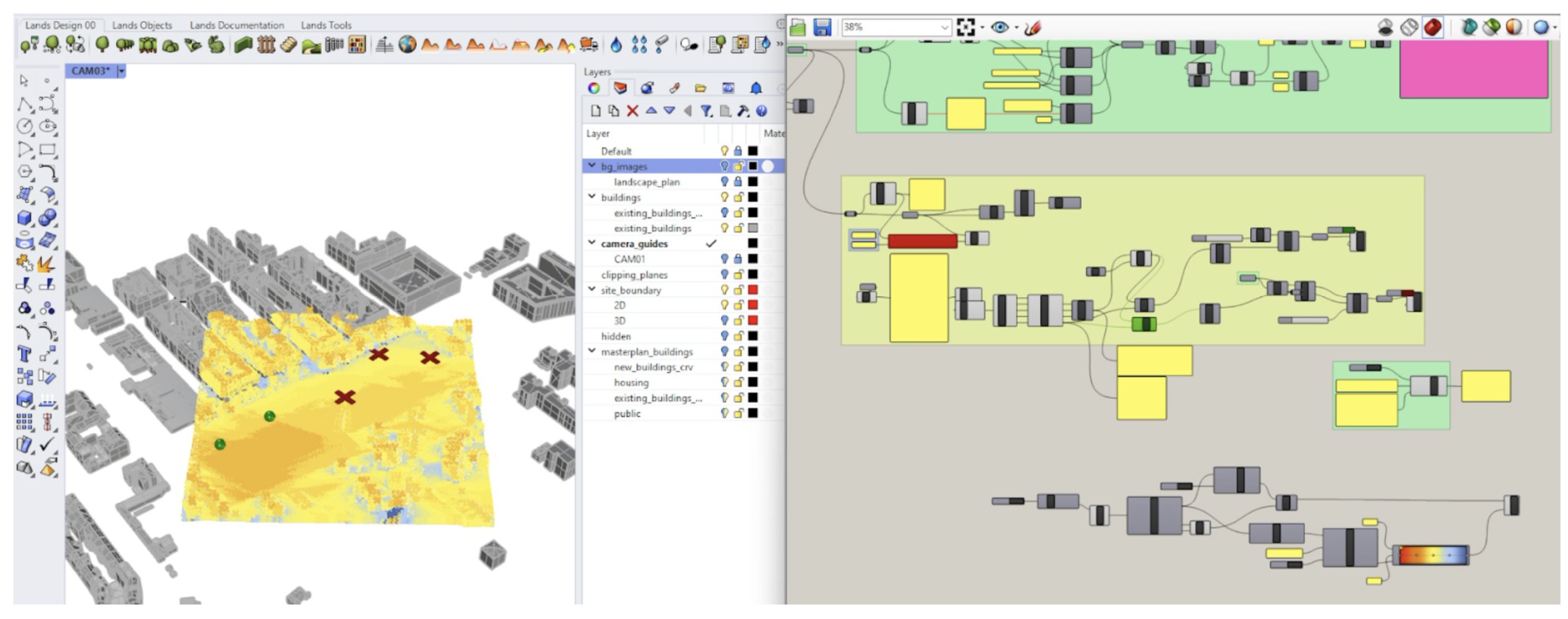The width and height of the screenshot is (1568, 619).
Task: Open the Lands Documentation tab
Action: pyautogui.click(x=237, y=25)
